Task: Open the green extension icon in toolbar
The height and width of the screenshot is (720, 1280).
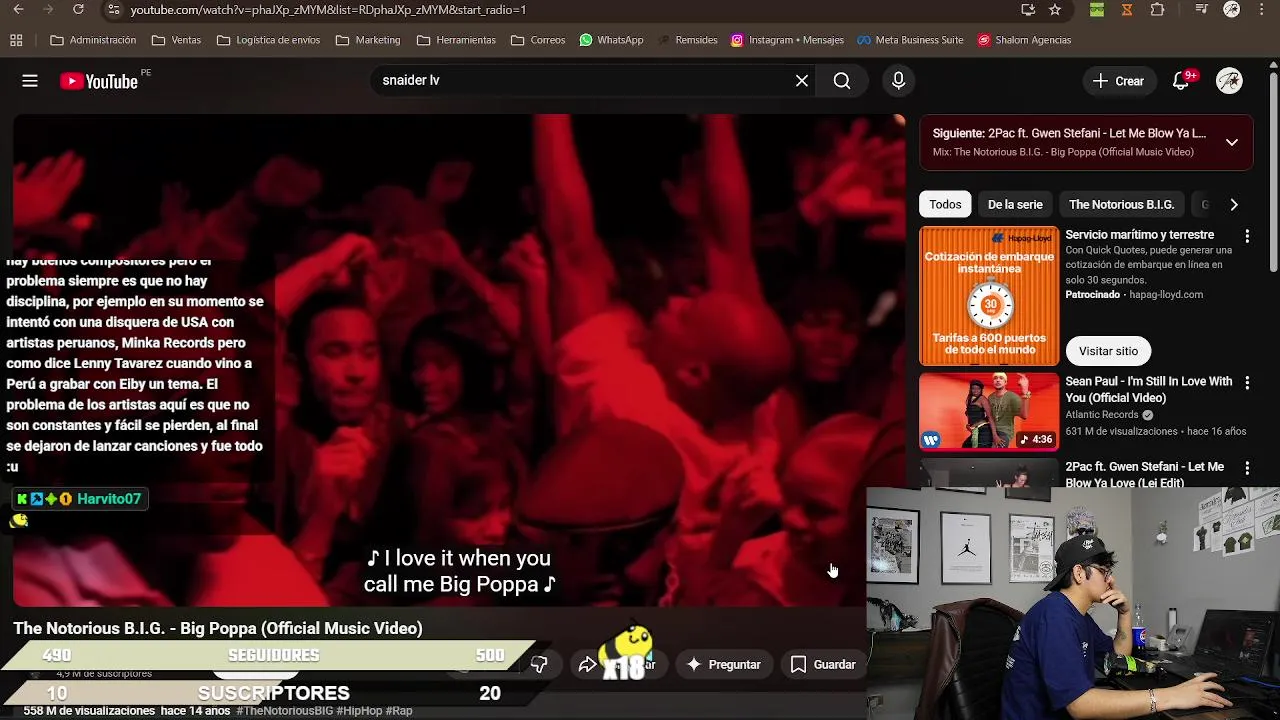Action: 1097,10
